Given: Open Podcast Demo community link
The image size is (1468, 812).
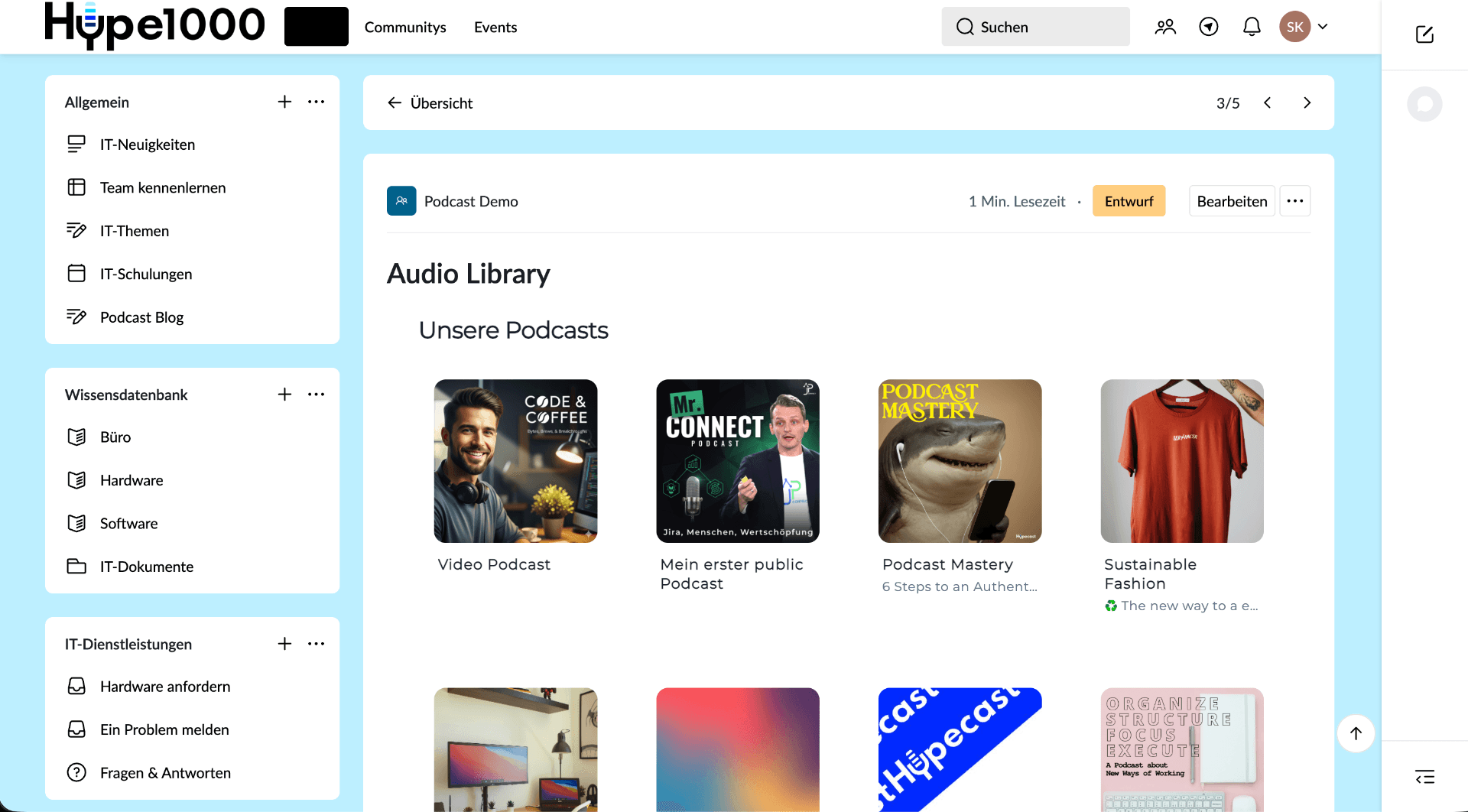Looking at the screenshot, I should point(471,201).
